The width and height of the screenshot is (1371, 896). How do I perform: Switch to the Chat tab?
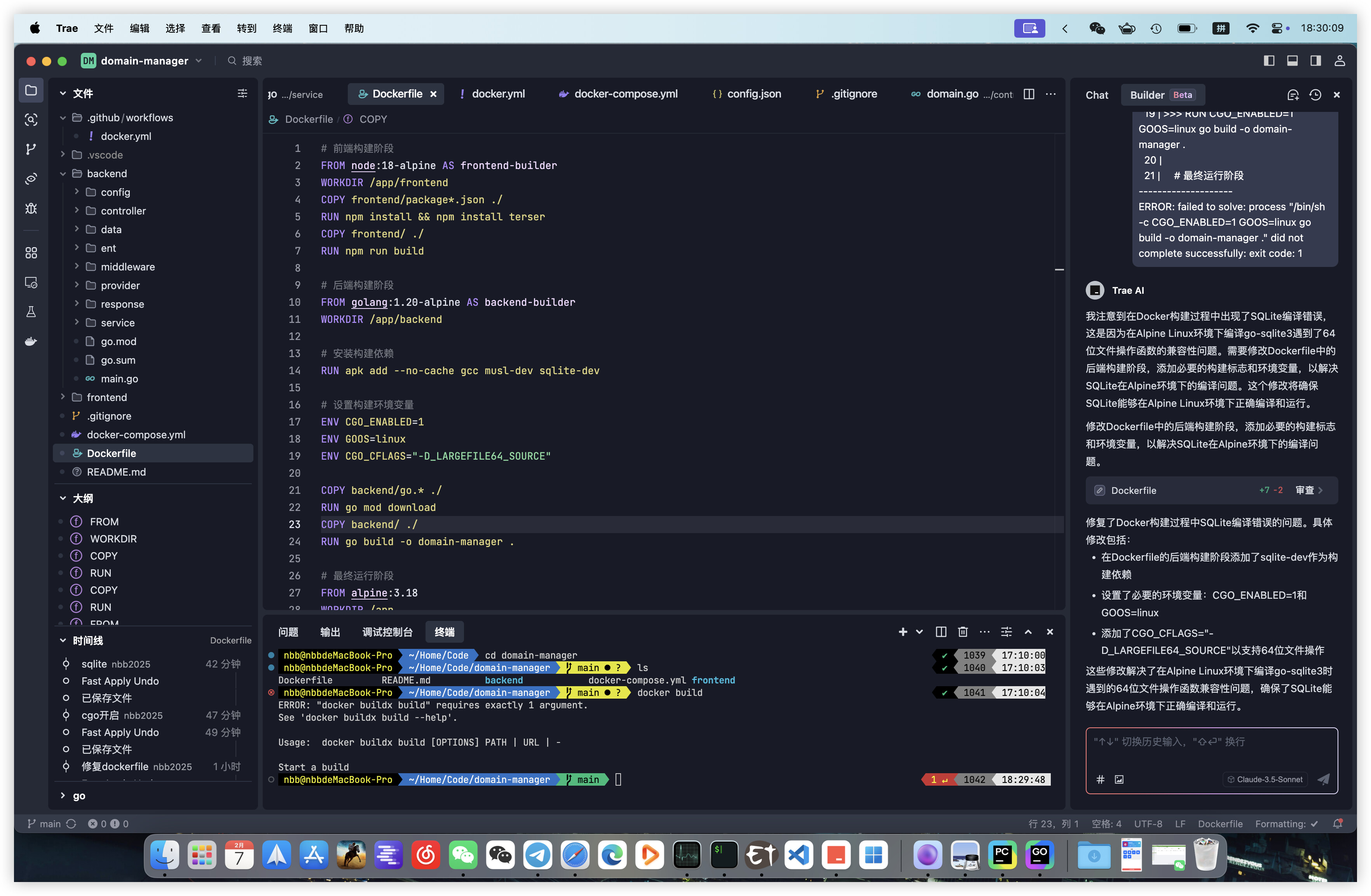[x=1097, y=95]
